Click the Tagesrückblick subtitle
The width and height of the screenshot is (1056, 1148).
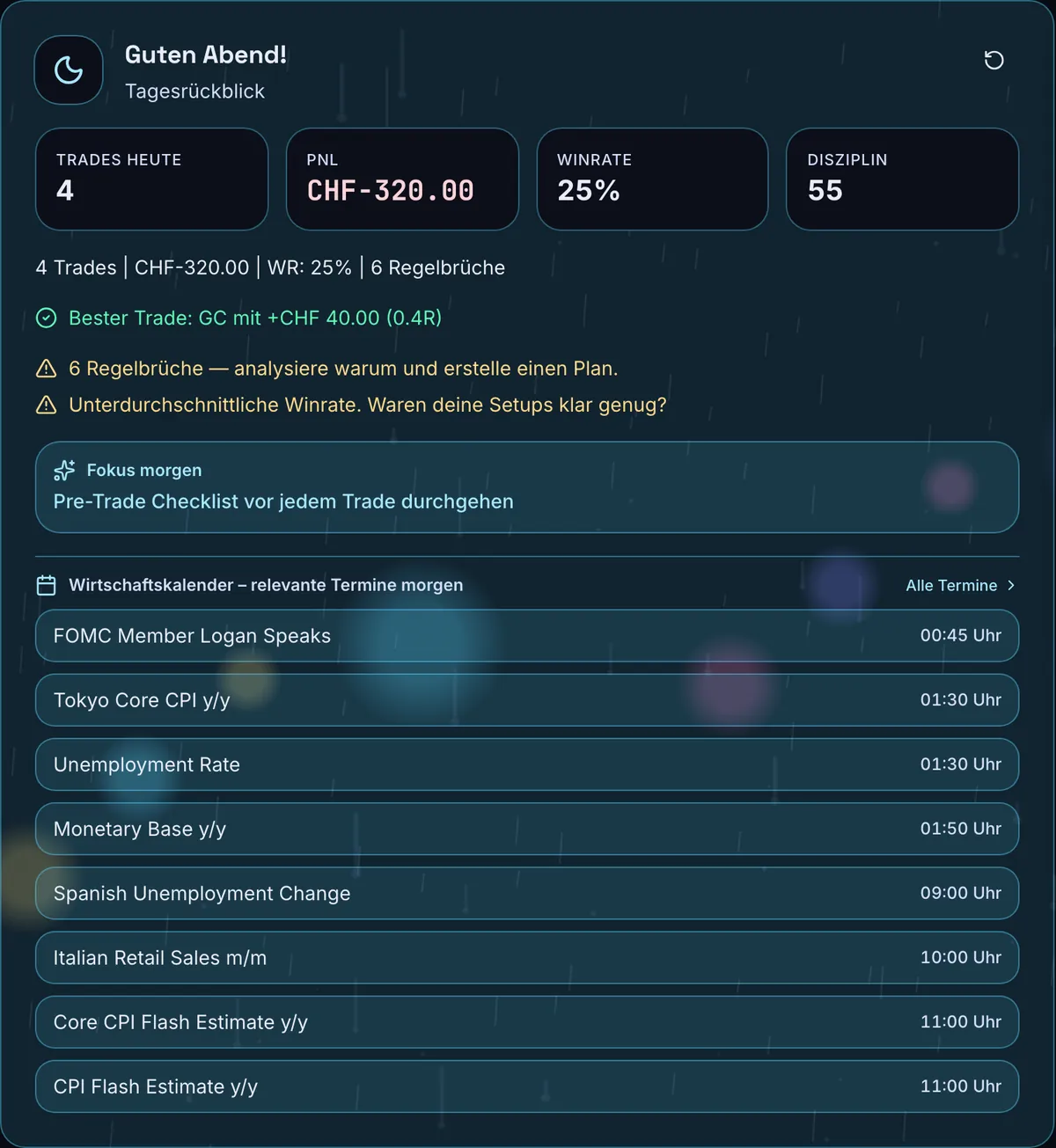tap(194, 91)
